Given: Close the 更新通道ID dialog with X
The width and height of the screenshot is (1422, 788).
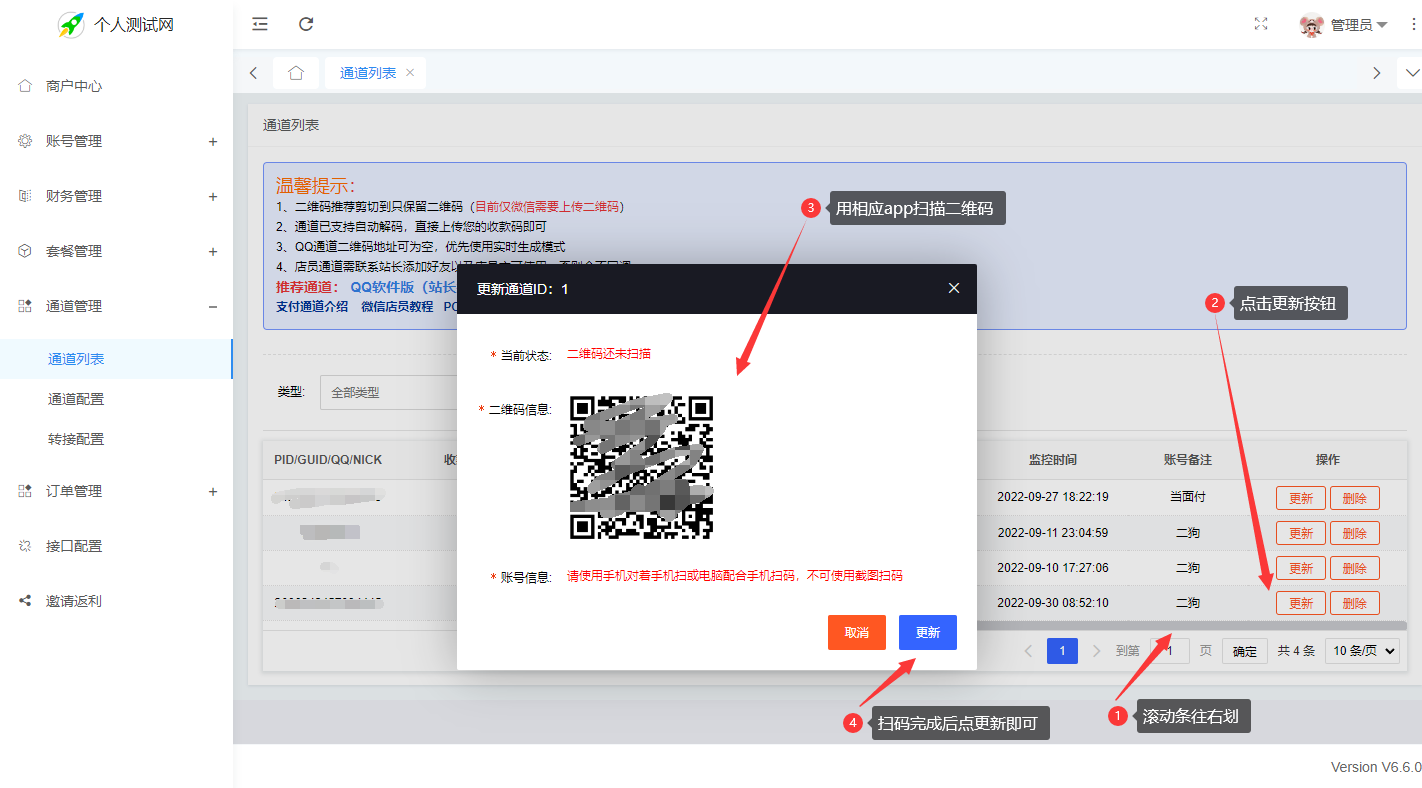Looking at the screenshot, I should pyautogui.click(x=953, y=288).
